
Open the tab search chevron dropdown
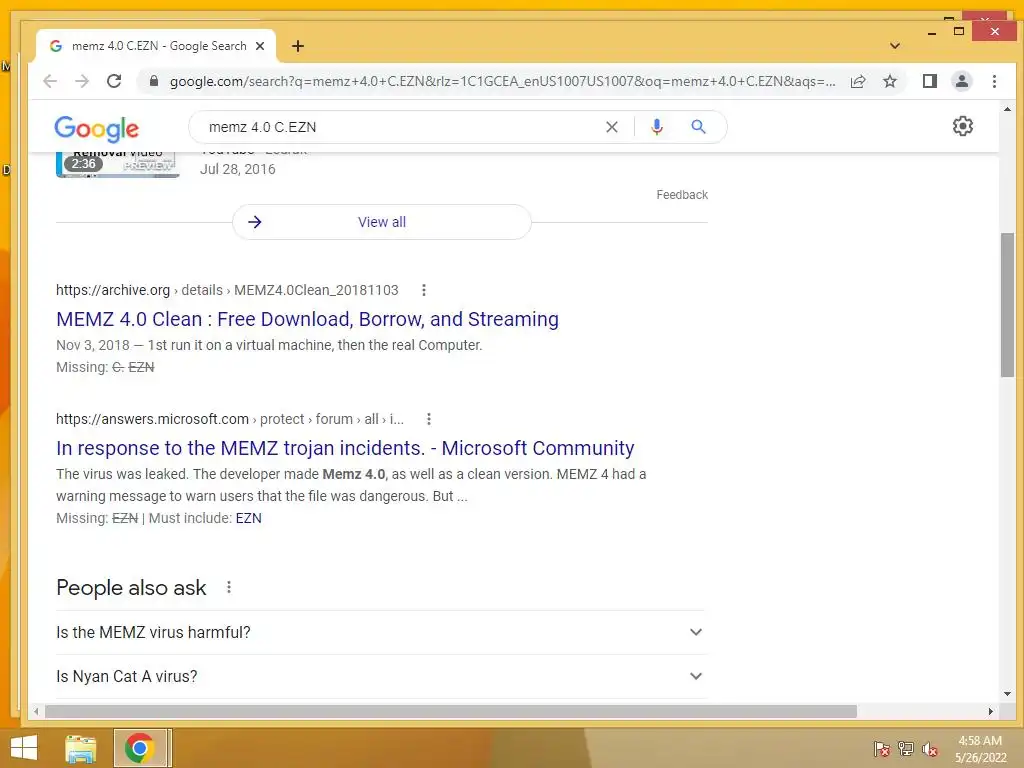point(895,46)
